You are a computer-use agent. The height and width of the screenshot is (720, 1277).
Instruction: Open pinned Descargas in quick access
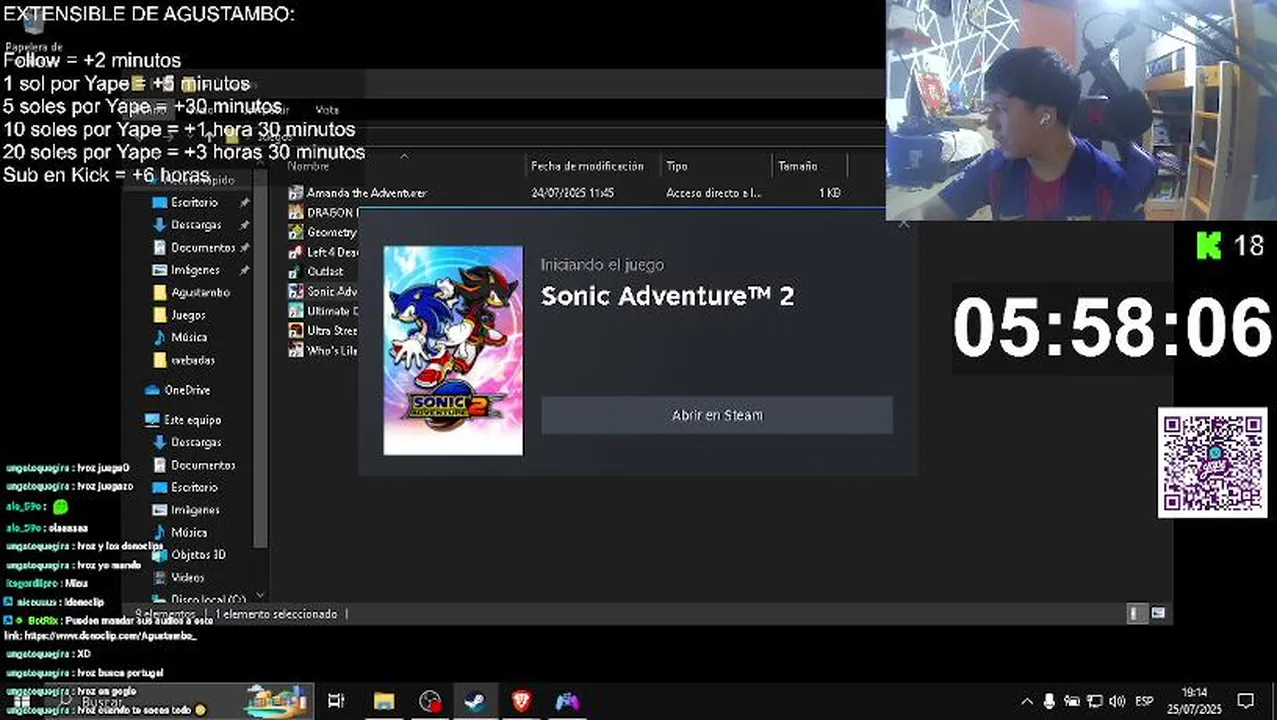tap(195, 225)
